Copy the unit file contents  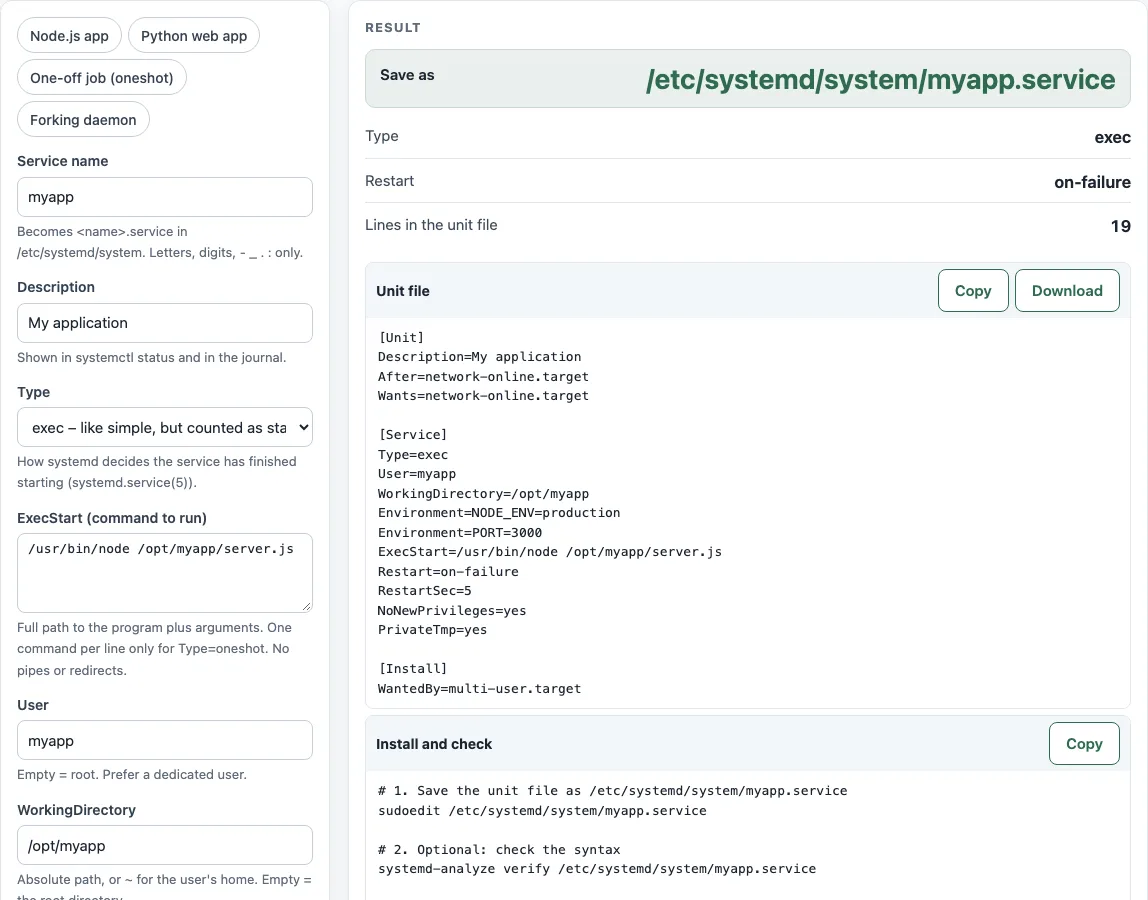[x=973, y=291]
